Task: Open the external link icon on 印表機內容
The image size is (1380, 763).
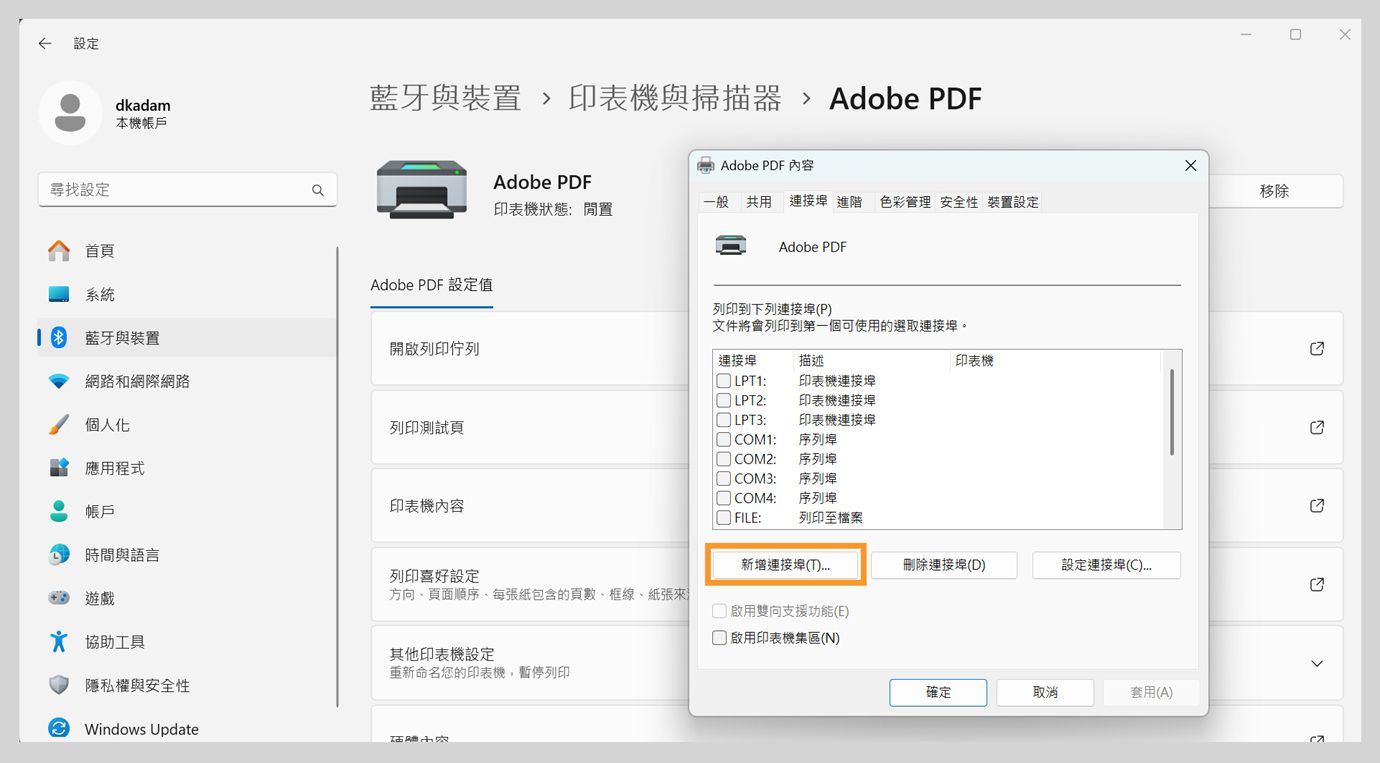Action: coord(1316,505)
